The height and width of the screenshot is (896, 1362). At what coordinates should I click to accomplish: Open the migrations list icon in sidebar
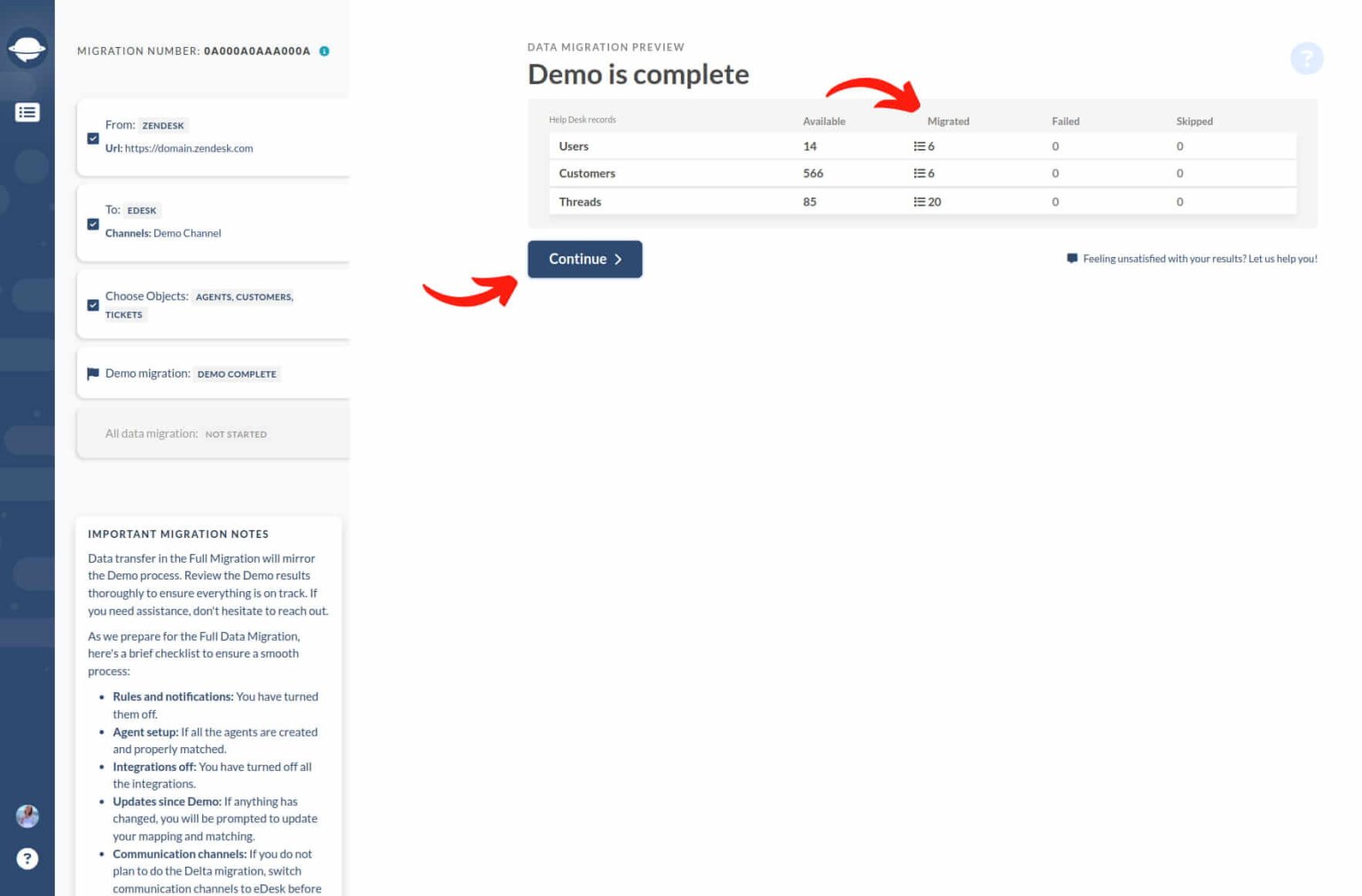tap(27, 113)
